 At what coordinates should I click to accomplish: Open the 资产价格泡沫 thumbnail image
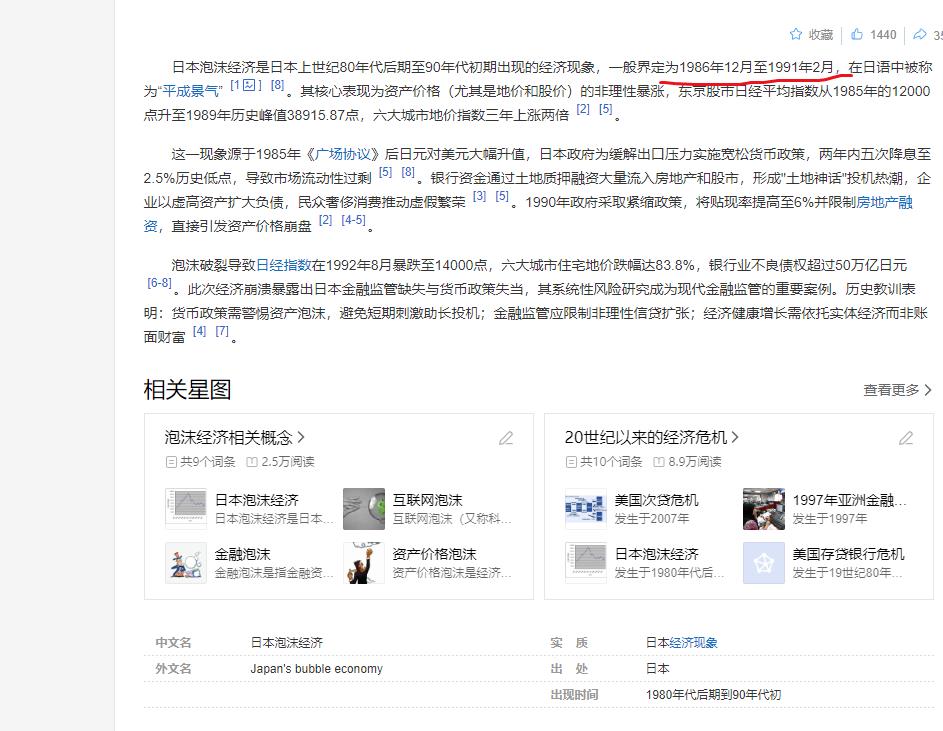[x=364, y=562]
